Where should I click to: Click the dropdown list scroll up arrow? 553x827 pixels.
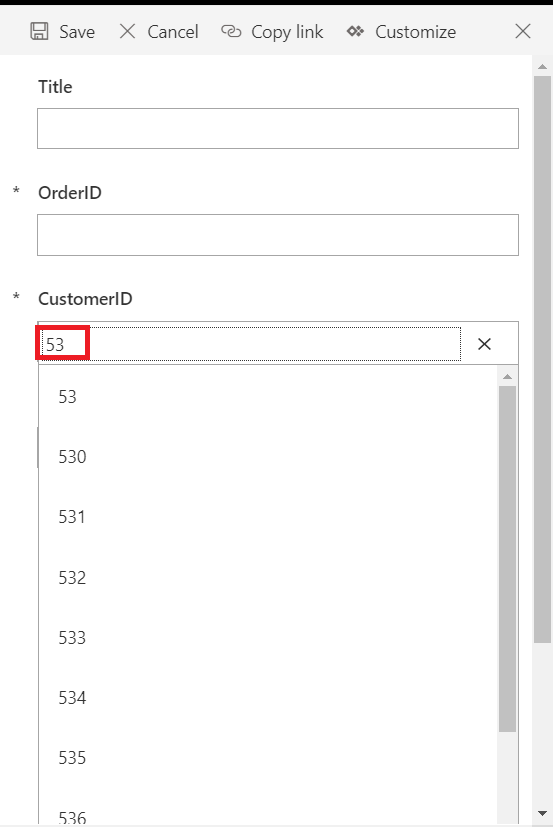[x=508, y=377]
